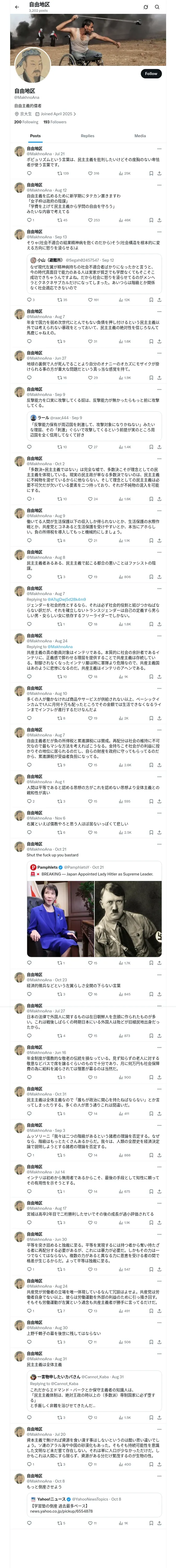Viewport: 176px width, 1568px height.
Task: Open the three-dot menu on Oct 23 post
Action: pos(159,975)
